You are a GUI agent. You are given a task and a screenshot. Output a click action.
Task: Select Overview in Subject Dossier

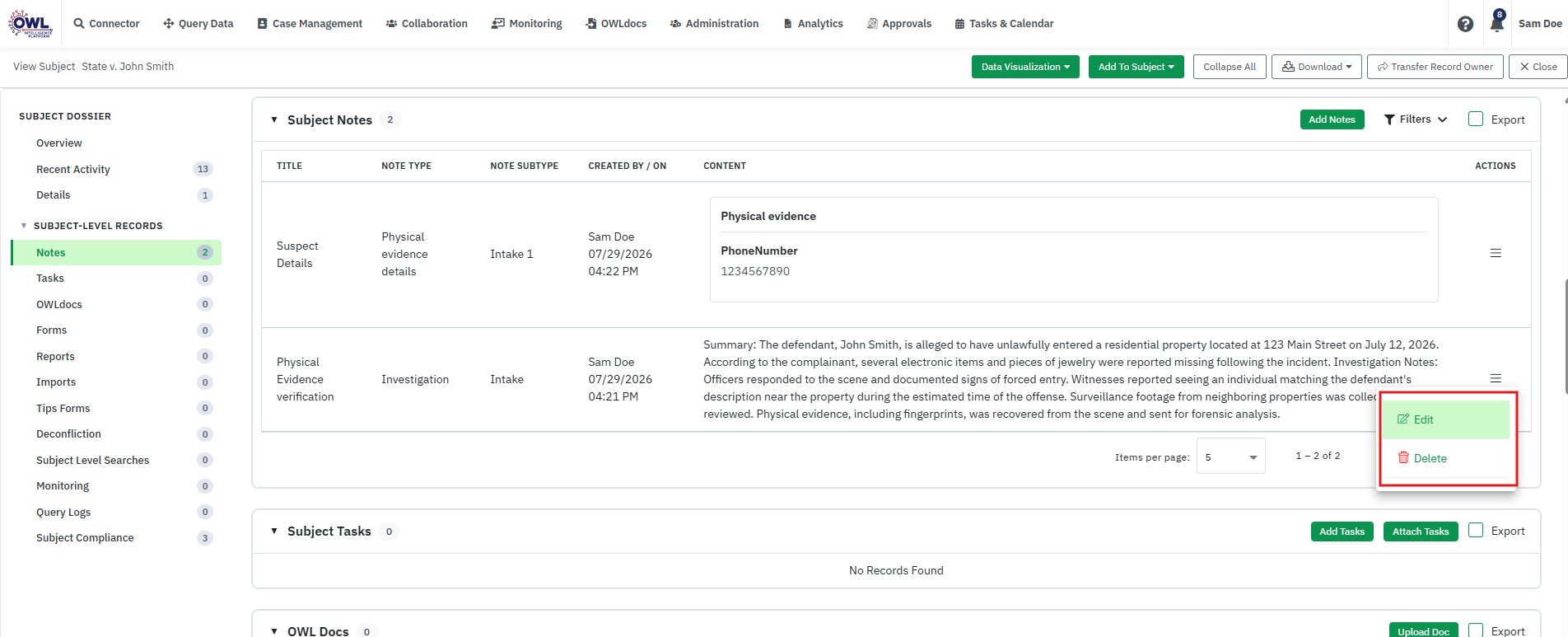point(59,143)
